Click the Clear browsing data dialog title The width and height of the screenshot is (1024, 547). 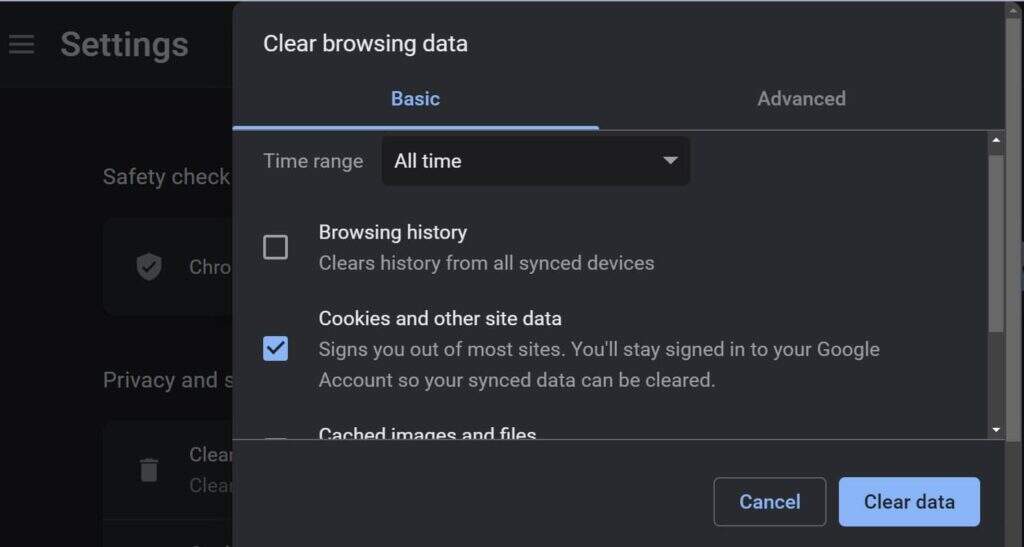[365, 44]
